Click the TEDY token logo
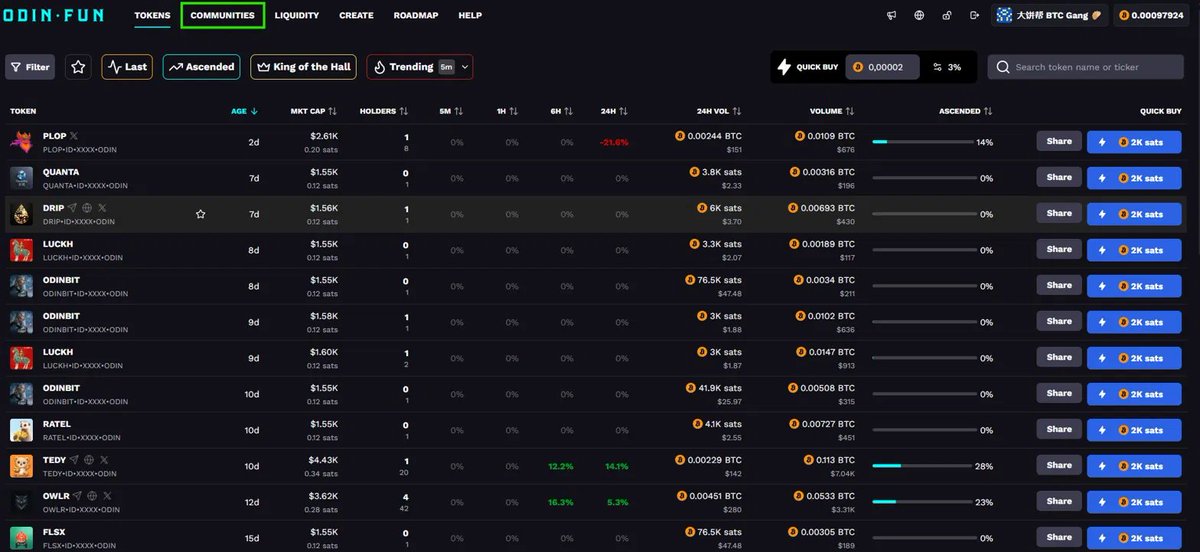Viewport: 1200px width, 552px height. pyautogui.click(x=21, y=466)
